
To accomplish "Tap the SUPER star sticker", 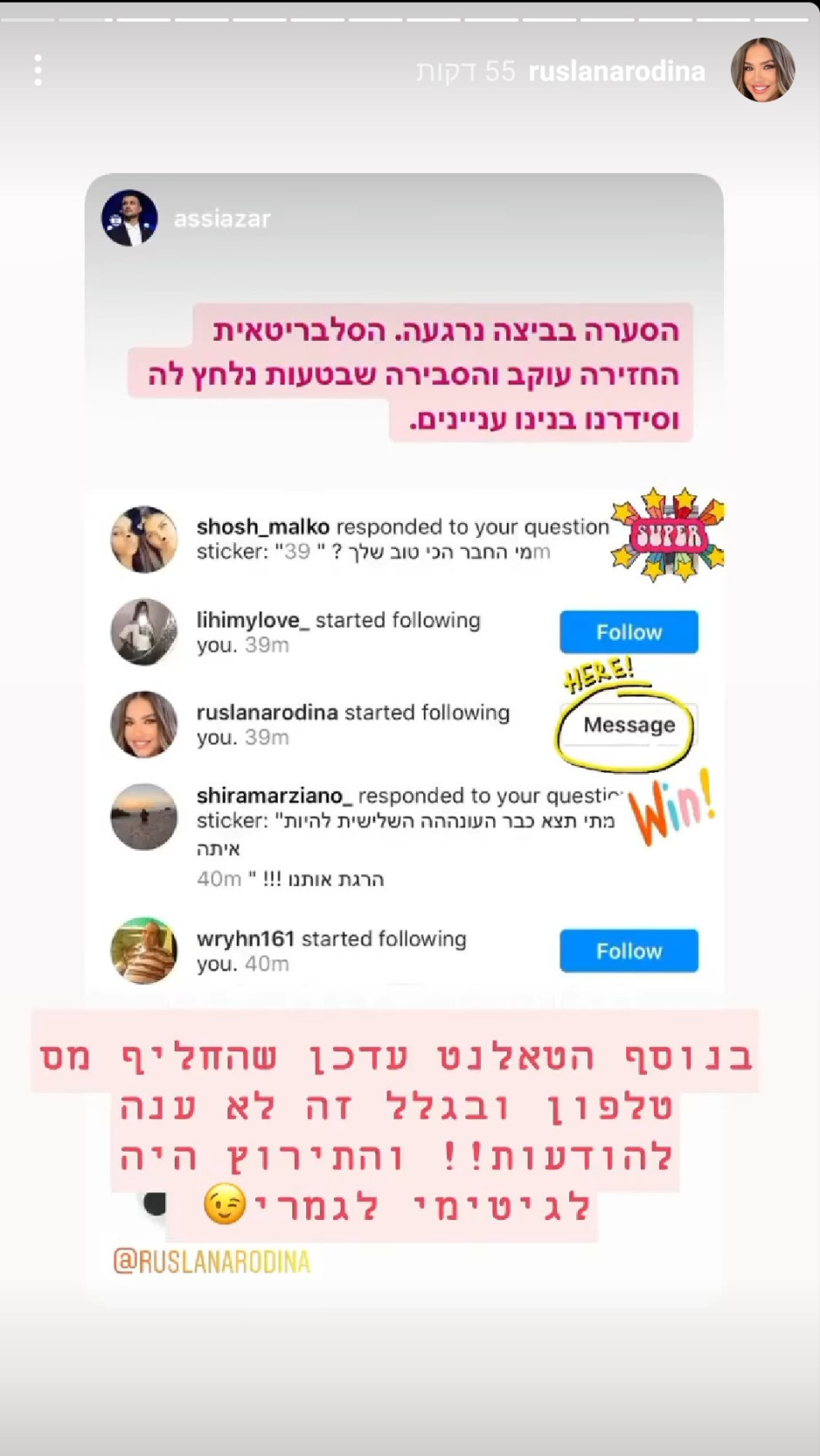I will [668, 535].
